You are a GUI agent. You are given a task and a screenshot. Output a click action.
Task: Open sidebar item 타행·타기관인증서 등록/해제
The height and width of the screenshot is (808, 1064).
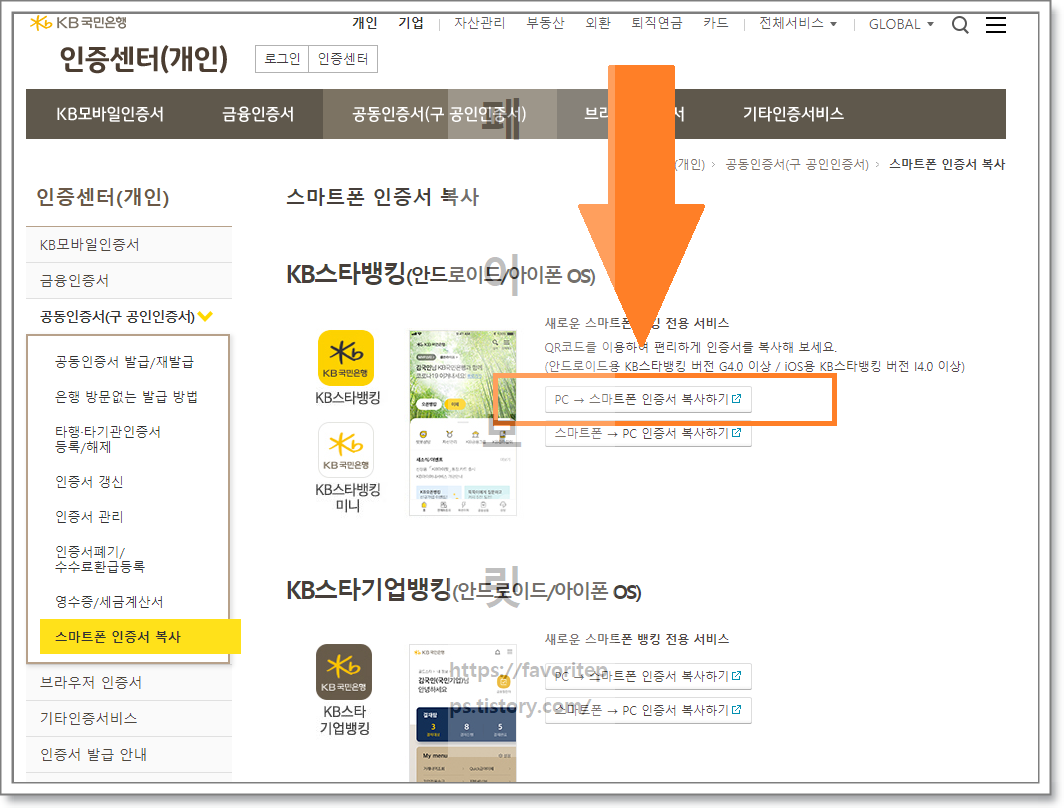pos(108,439)
